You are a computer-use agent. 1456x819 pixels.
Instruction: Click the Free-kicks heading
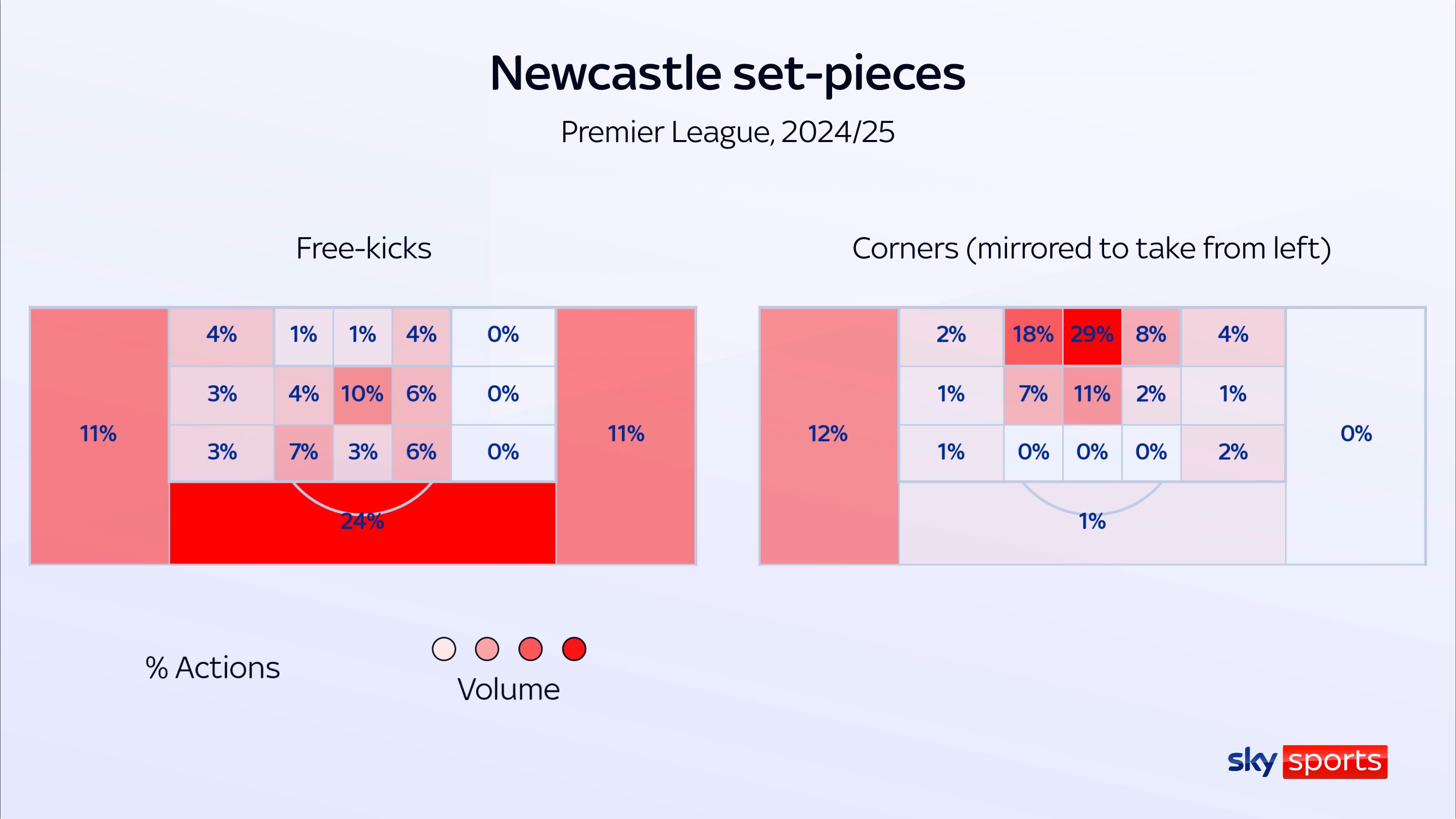click(363, 249)
